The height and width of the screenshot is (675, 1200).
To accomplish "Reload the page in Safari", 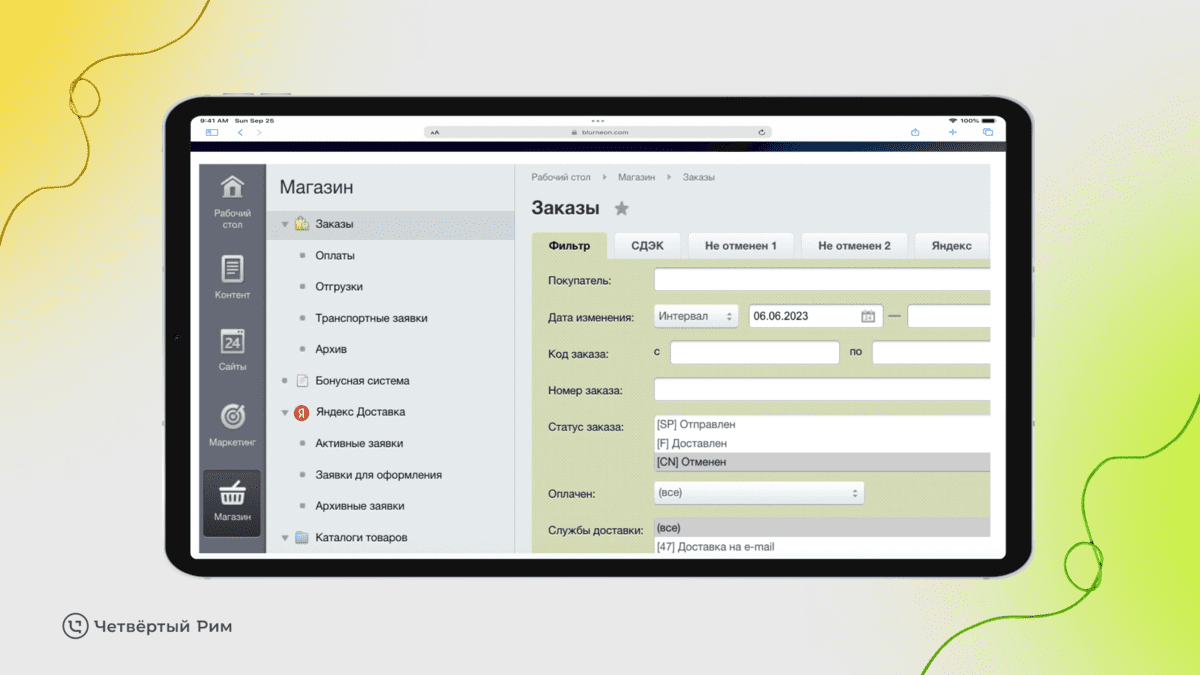I will (762, 132).
